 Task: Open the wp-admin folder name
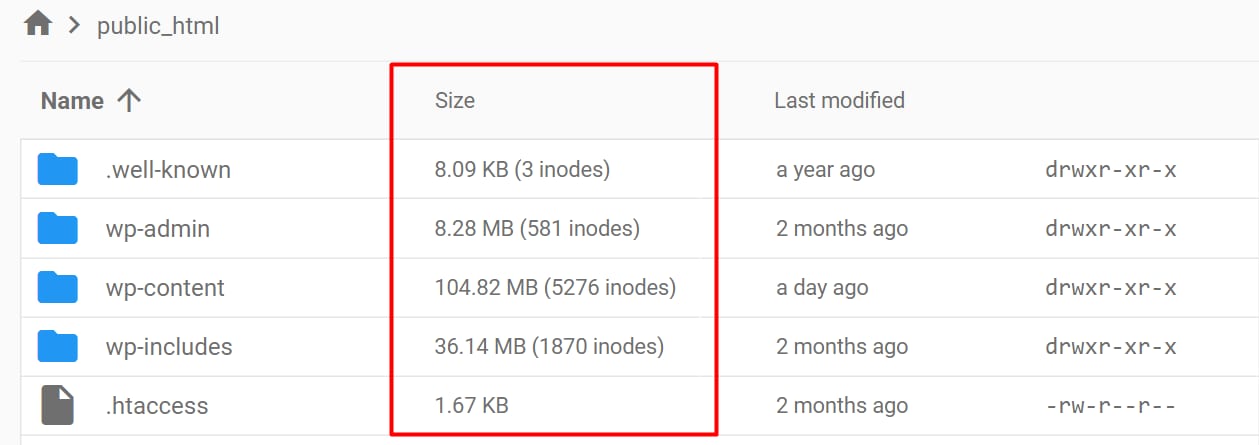[158, 229]
